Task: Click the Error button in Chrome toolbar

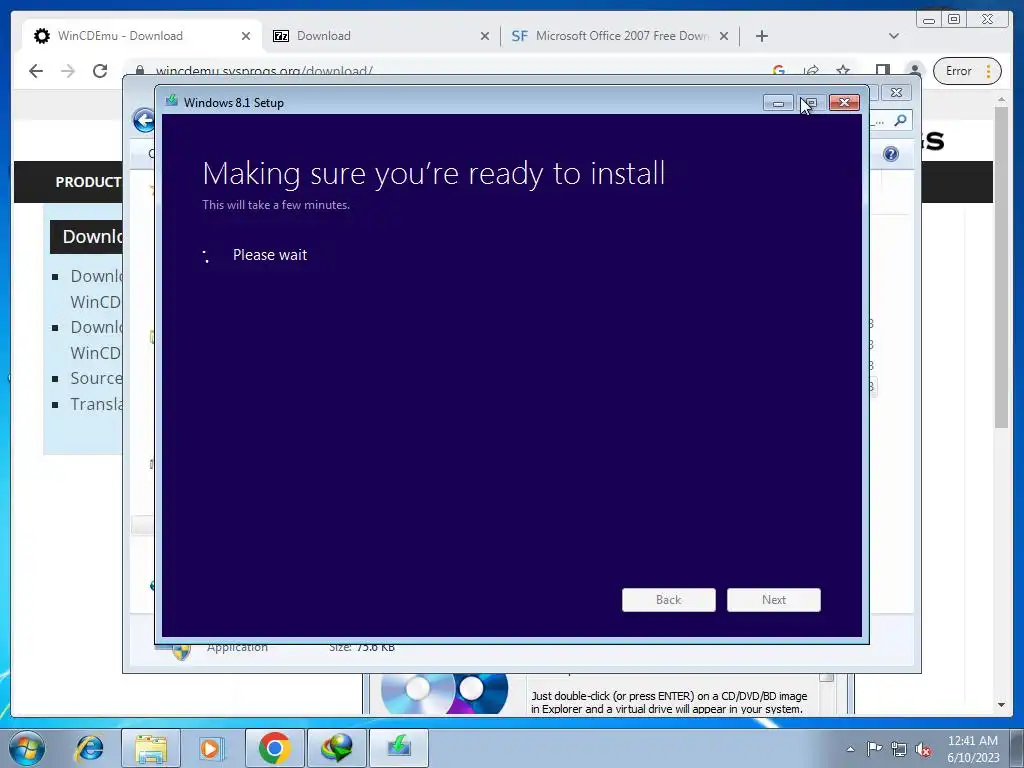Action: pyautogui.click(x=959, y=71)
